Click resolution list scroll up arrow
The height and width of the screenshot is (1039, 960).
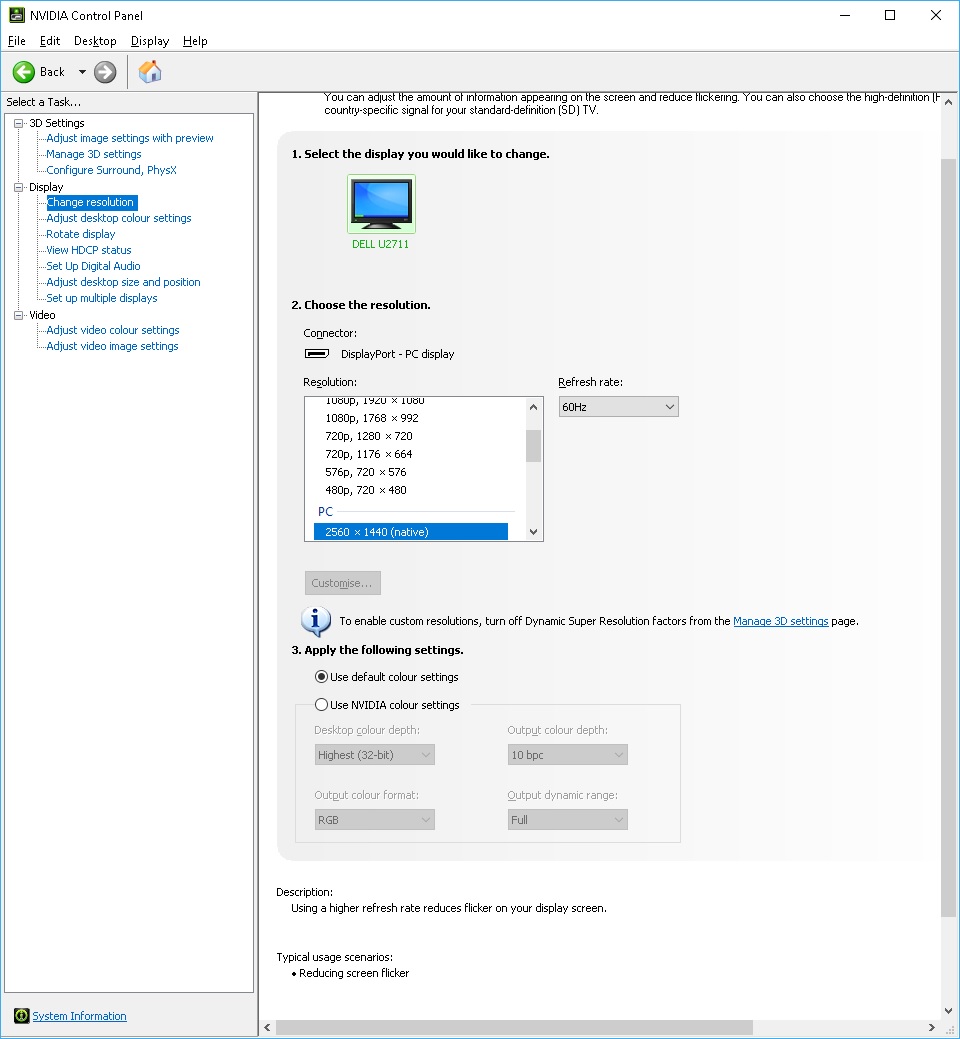533,407
